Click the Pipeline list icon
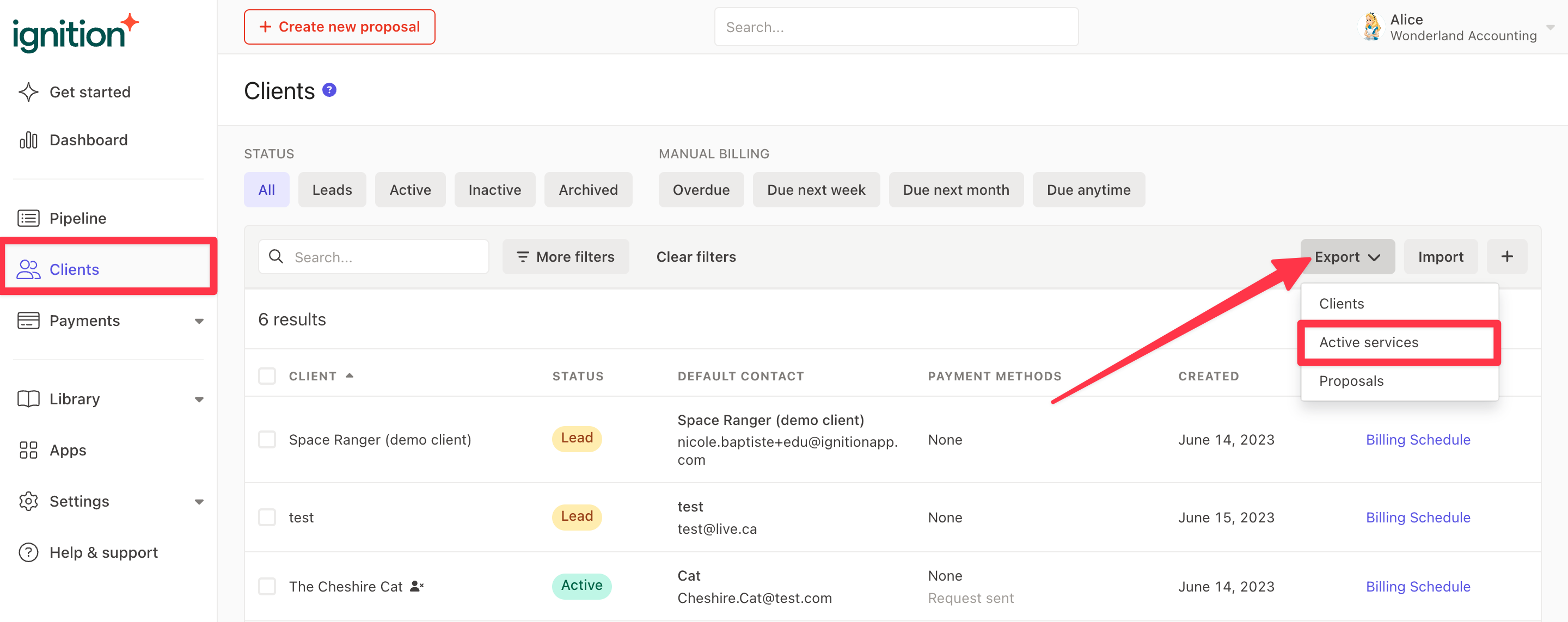Image resolution: width=1568 pixels, height=622 pixels. pyautogui.click(x=28, y=218)
